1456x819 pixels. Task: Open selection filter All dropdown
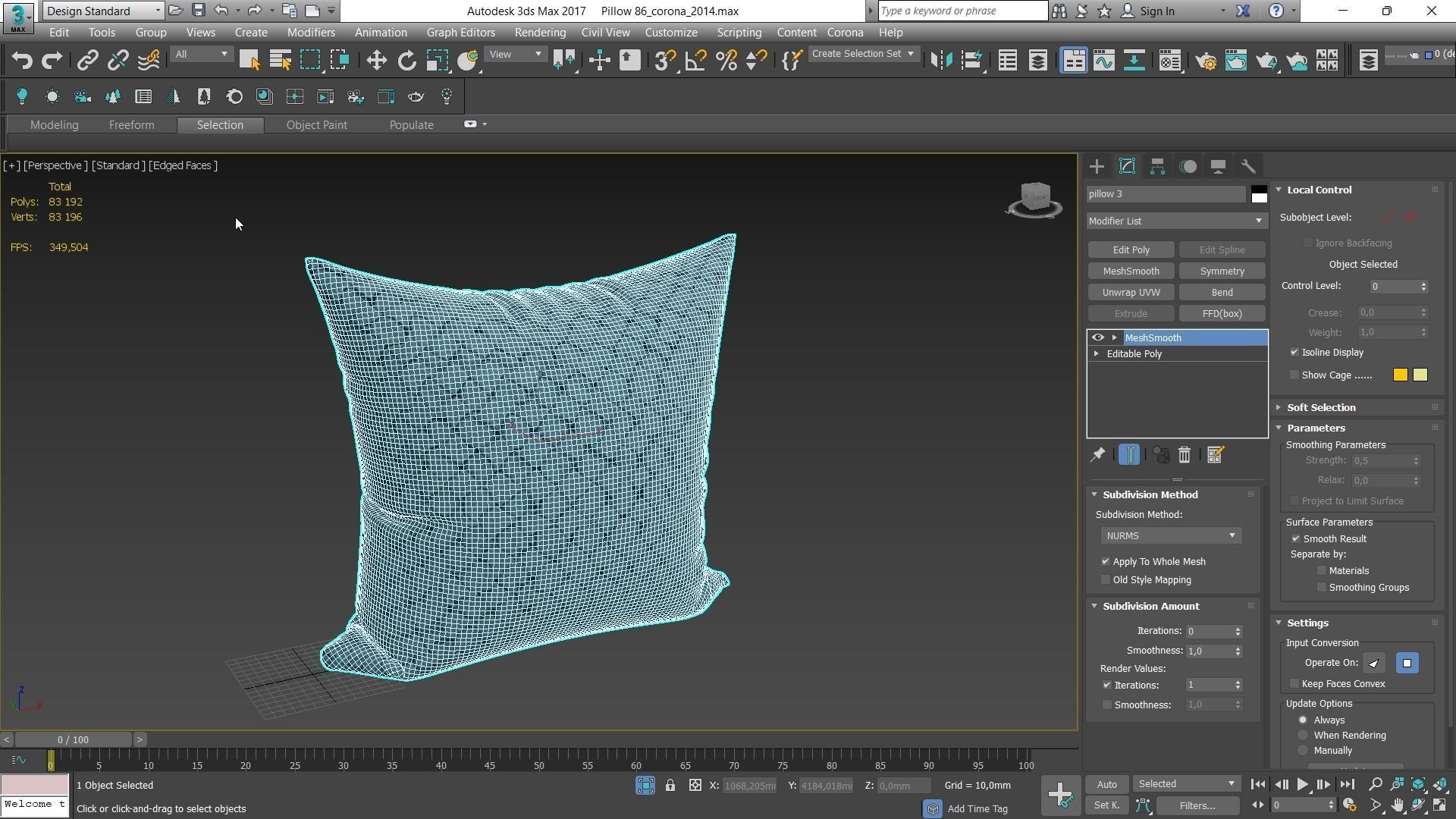pyautogui.click(x=201, y=54)
